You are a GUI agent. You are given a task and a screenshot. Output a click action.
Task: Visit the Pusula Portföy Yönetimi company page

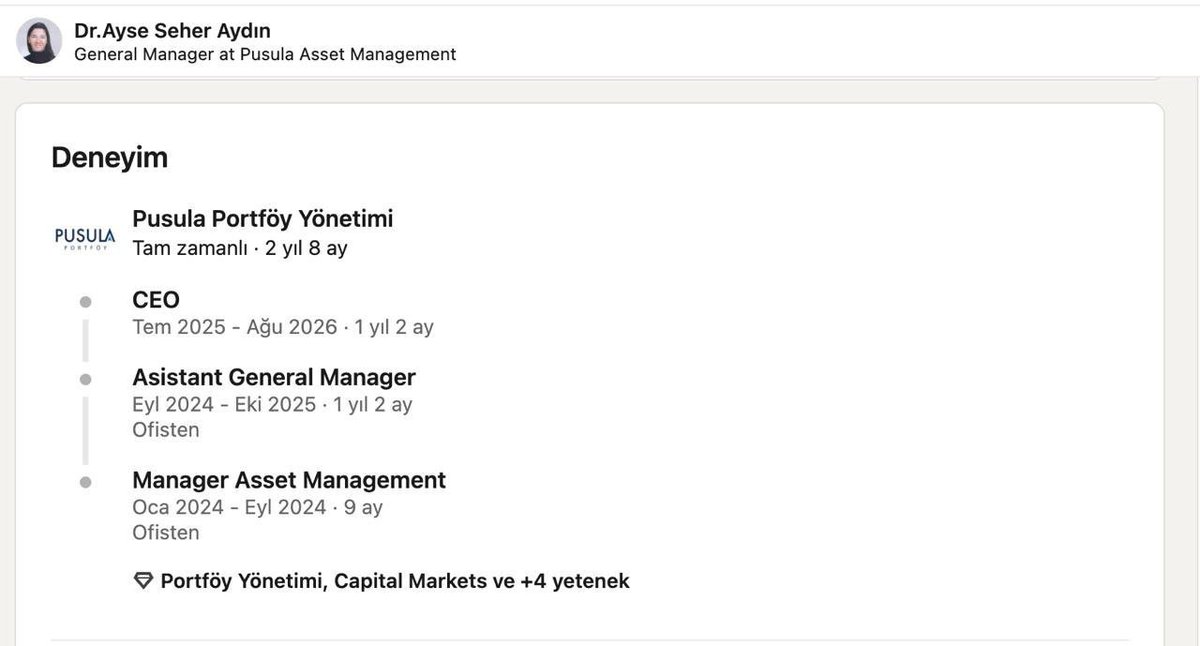[263, 219]
